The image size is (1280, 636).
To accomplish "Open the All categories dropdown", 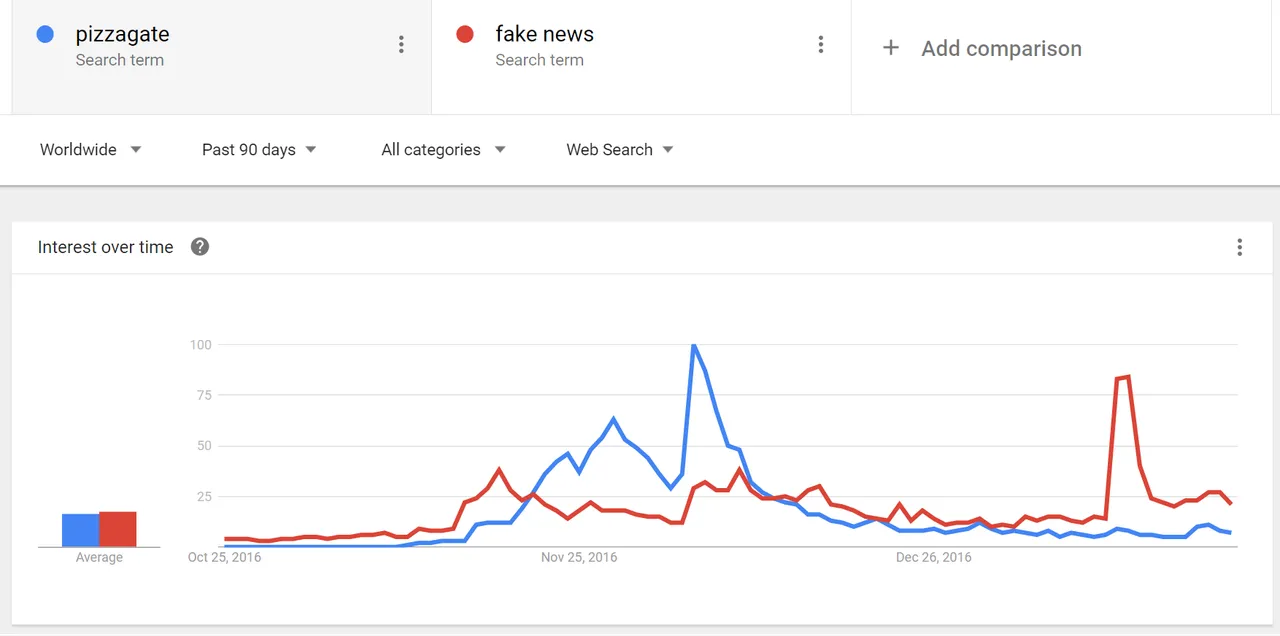I will [443, 150].
